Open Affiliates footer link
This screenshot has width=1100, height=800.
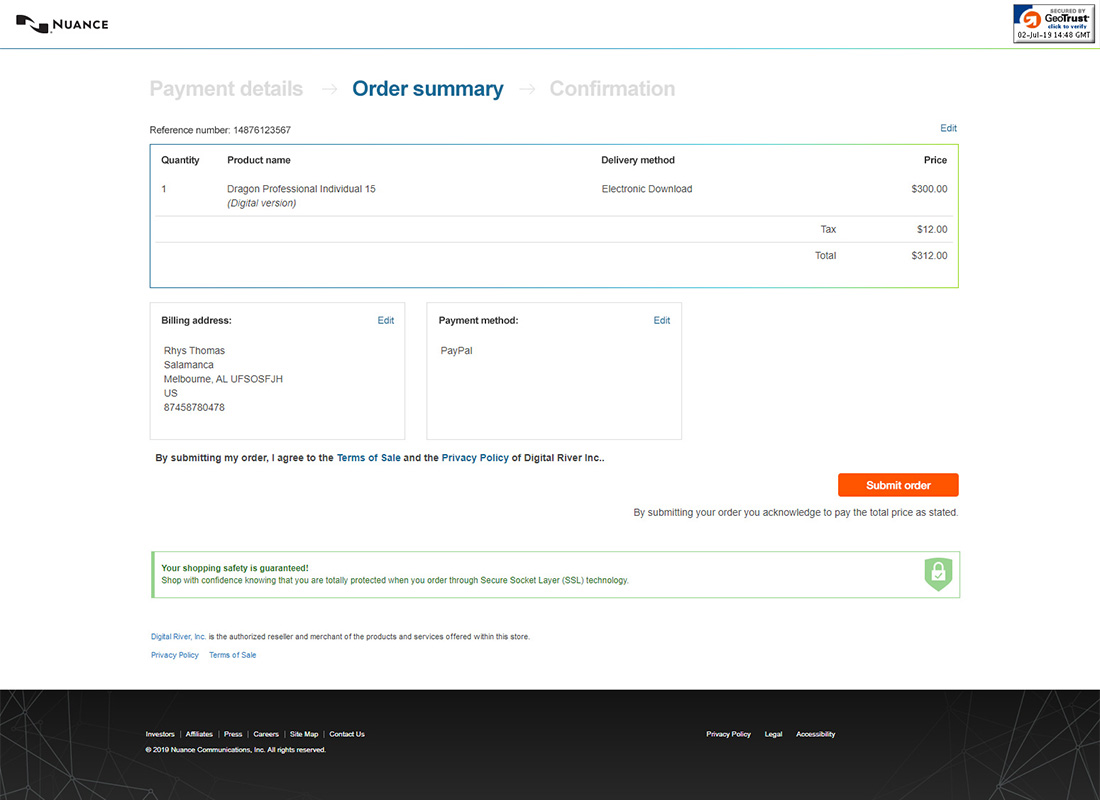click(x=199, y=734)
